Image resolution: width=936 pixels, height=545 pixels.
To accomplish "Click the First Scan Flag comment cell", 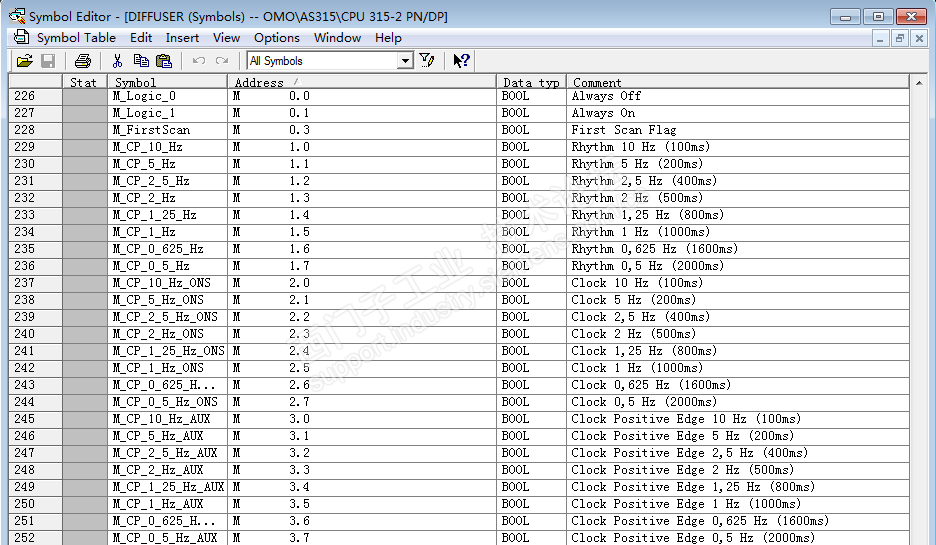I will coord(738,130).
